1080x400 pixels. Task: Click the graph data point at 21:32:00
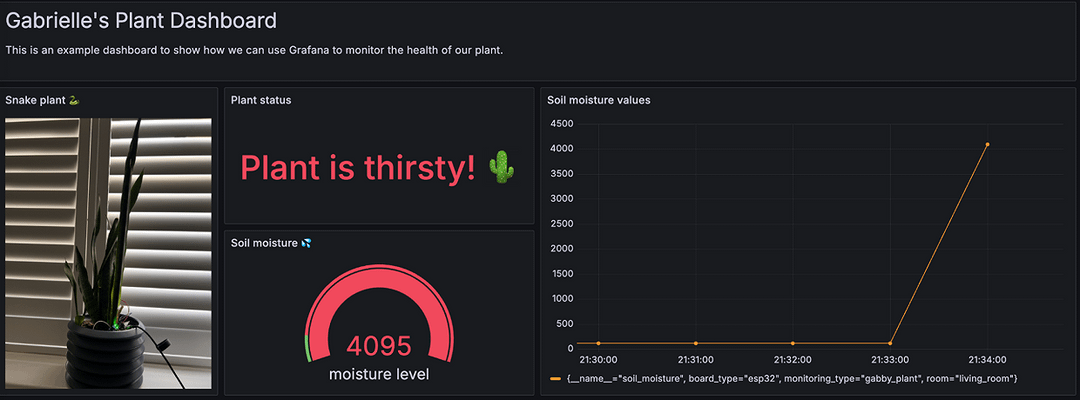point(792,344)
